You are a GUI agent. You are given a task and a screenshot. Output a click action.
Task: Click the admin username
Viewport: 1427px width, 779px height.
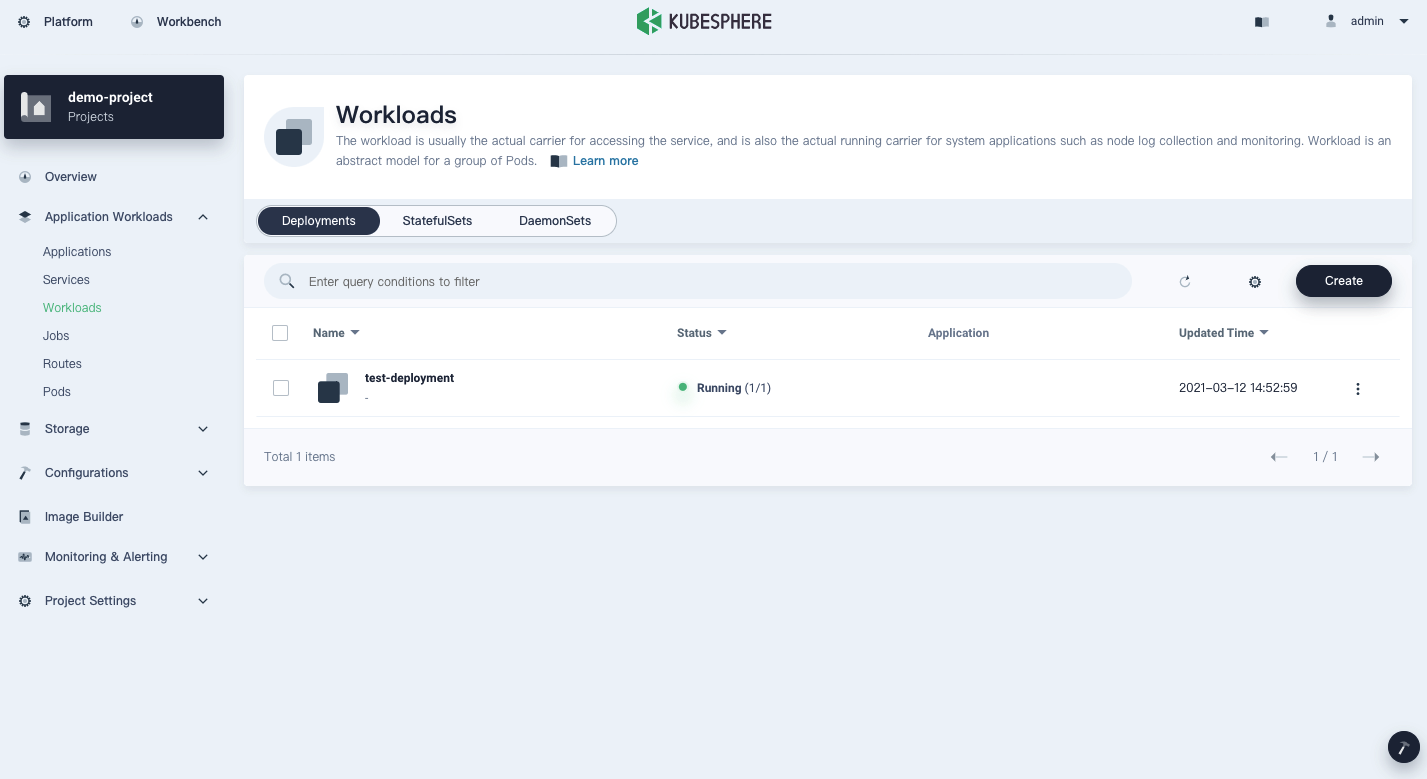point(1367,21)
